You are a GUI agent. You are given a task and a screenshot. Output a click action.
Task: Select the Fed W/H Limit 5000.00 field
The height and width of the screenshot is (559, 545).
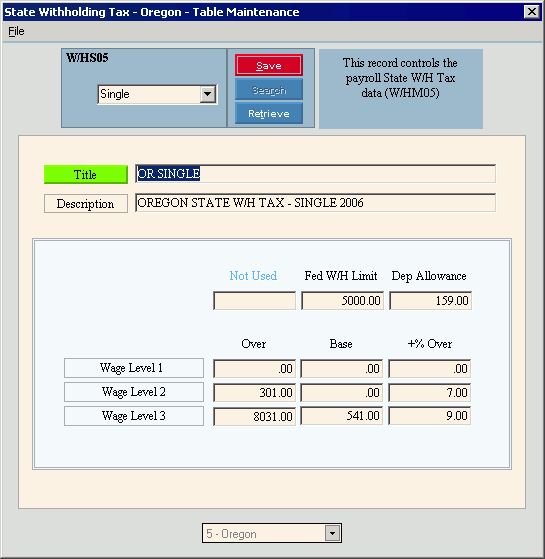342,301
